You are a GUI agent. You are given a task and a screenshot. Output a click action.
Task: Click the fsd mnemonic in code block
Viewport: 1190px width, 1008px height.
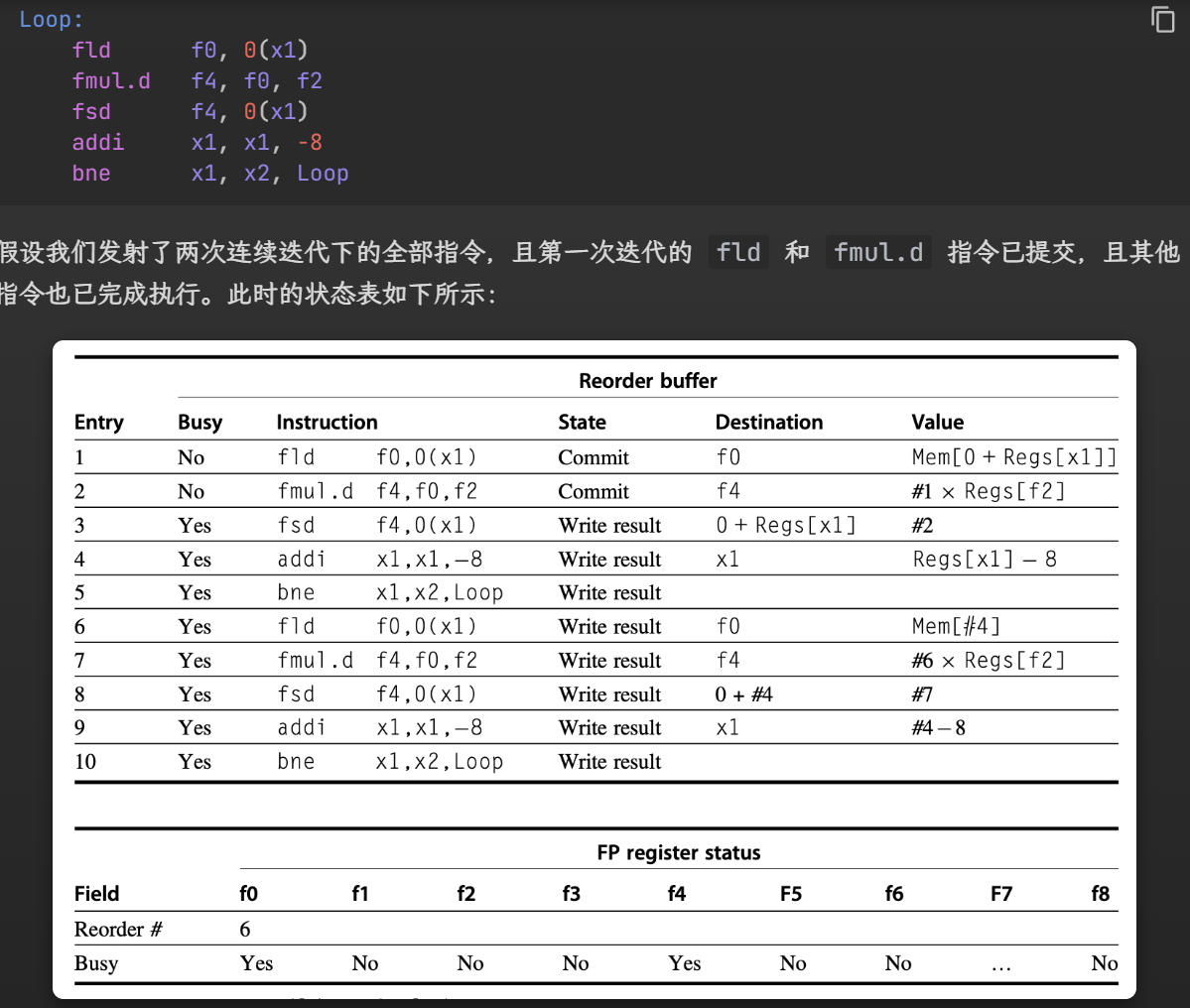point(91,111)
